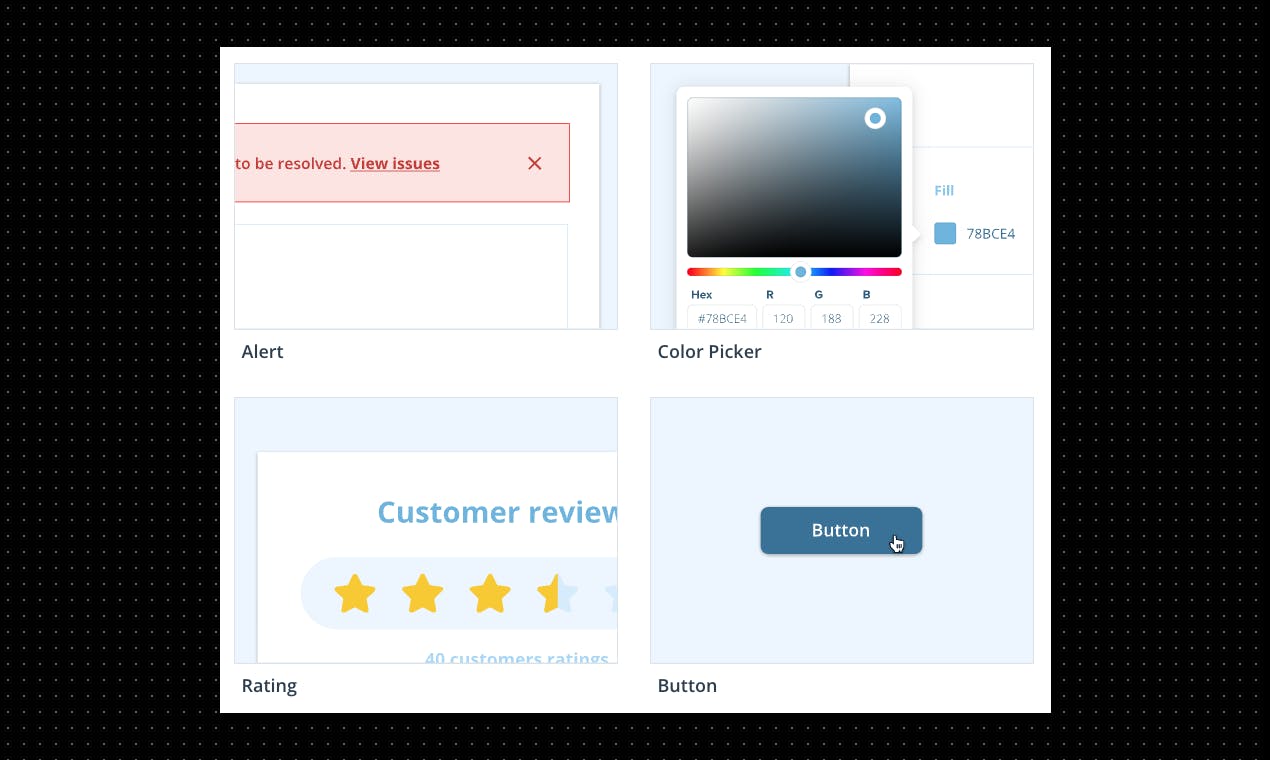The height and width of the screenshot is (760, 1270).
Task: Click the Fill label in color panel
Action: [945, 190]
